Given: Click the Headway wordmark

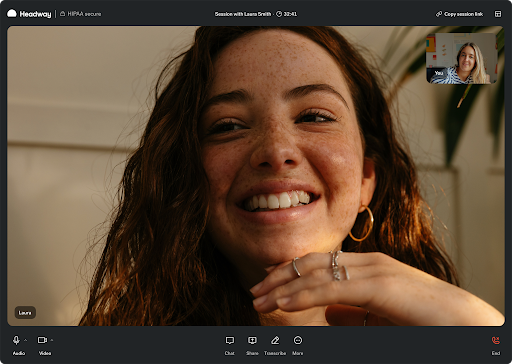Looking at the screenshot, I should click(x=35, y=14).
